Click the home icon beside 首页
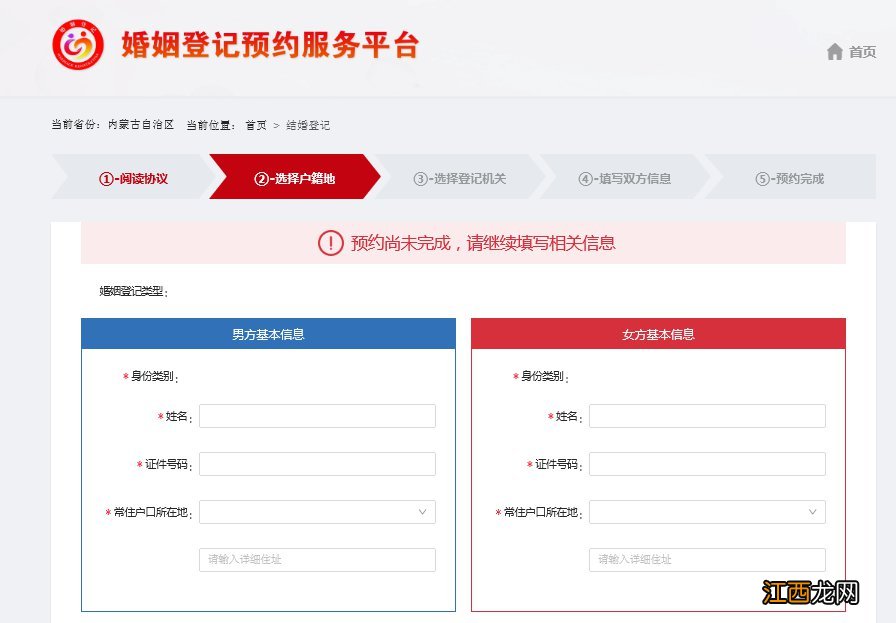The image size is (896, 623). 836,51
